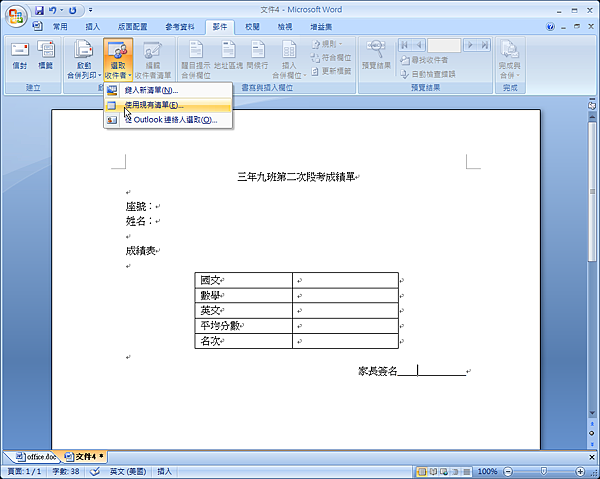Toggle 插入 overtype mode in status bar
The height and width of the screenshot is (479, 600).
[165, 471]
